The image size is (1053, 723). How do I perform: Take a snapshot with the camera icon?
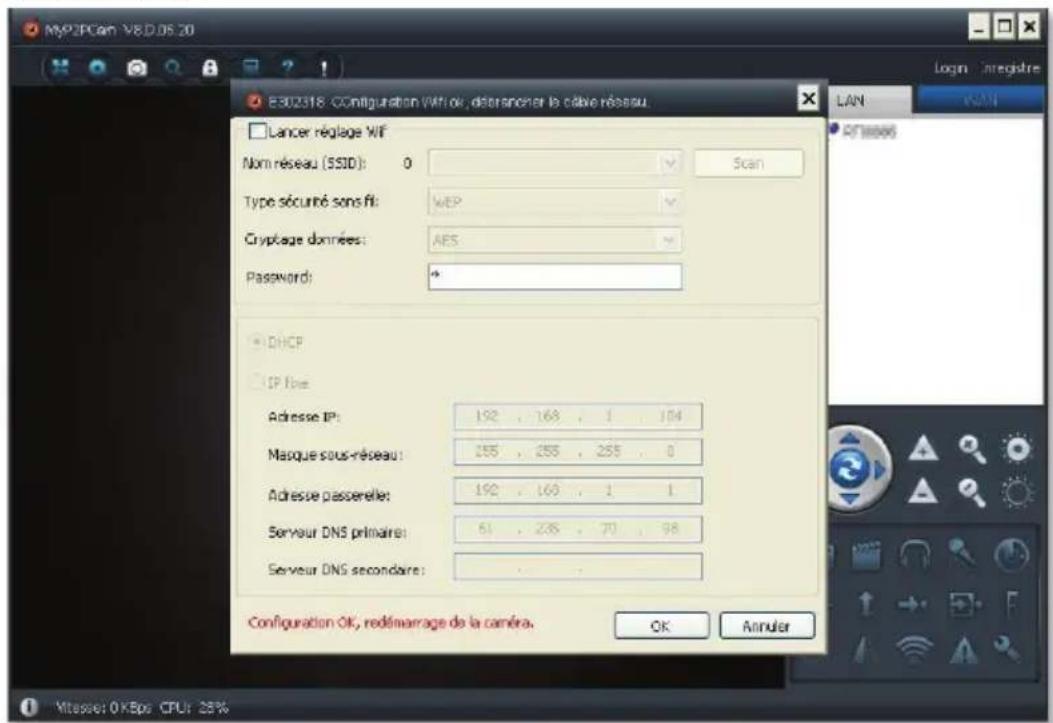coord(137,68)
